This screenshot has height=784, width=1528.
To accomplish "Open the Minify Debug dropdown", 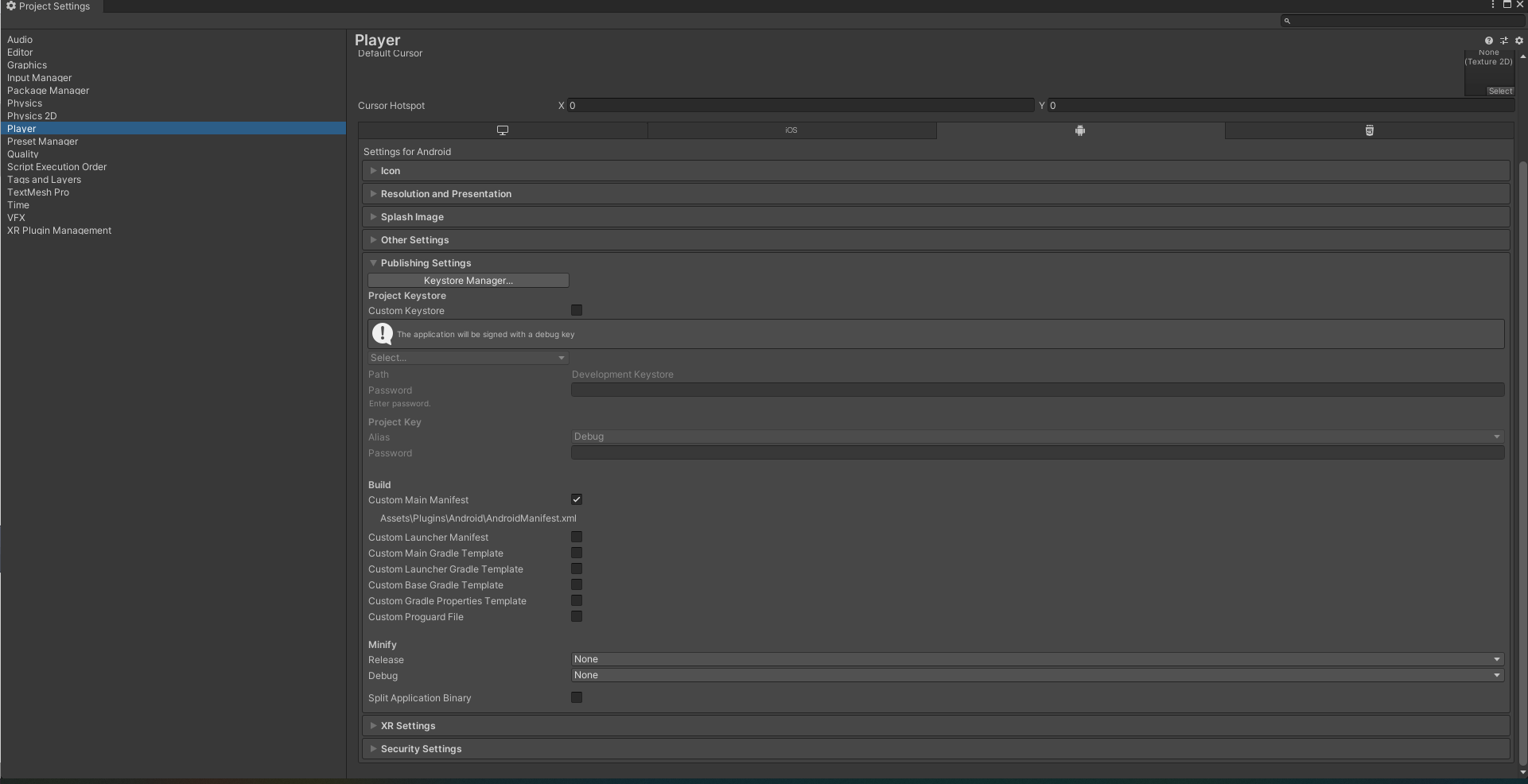I will point(1037,675).
